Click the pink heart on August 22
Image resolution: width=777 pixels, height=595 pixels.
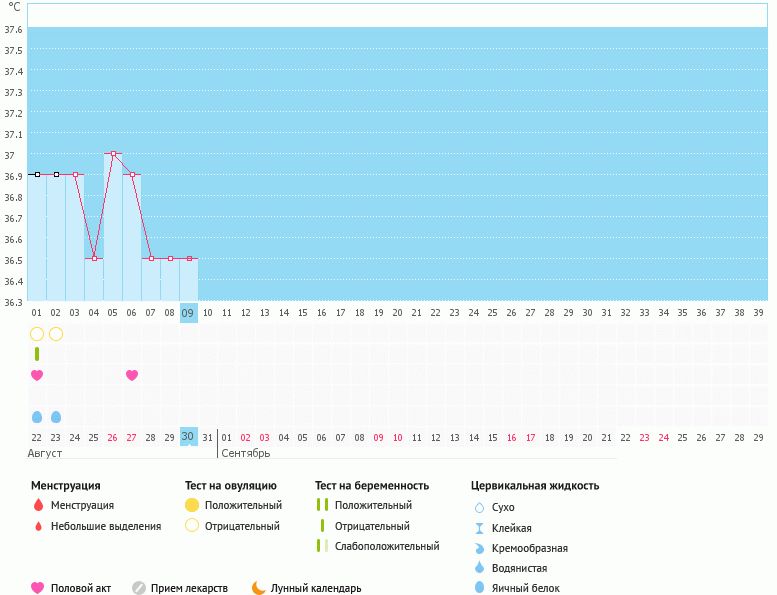coord(37,375)
